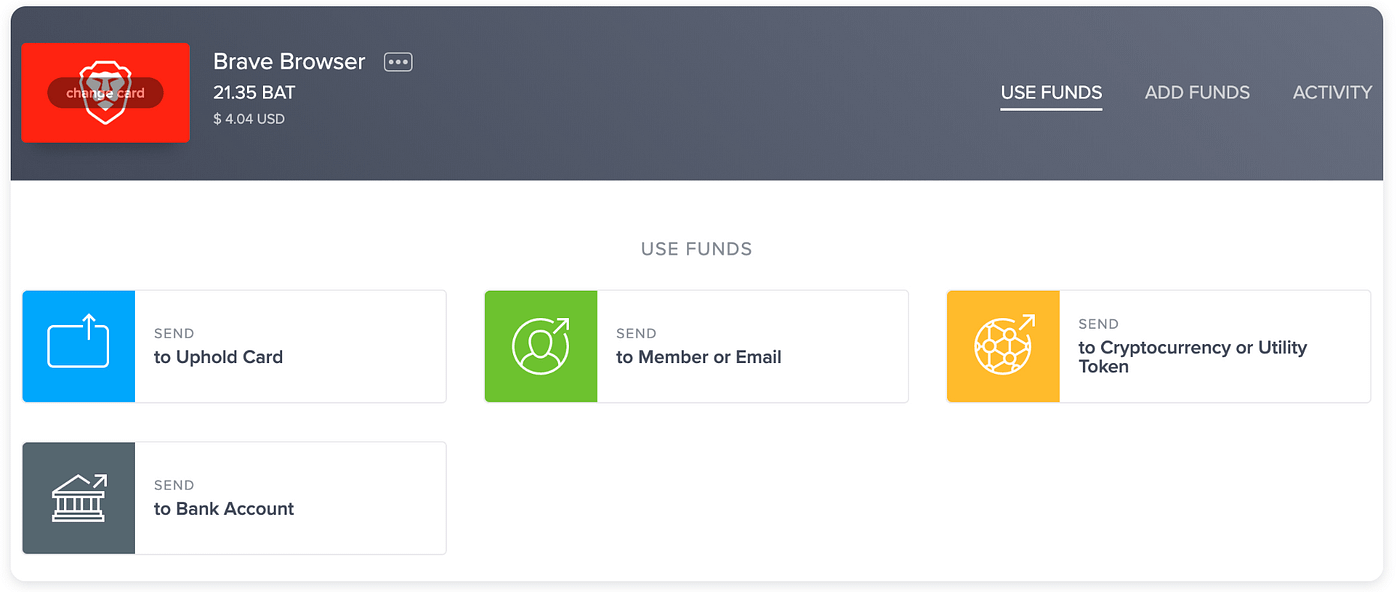
Task: Click the green member profile send icon
Action: click(541, 346)
